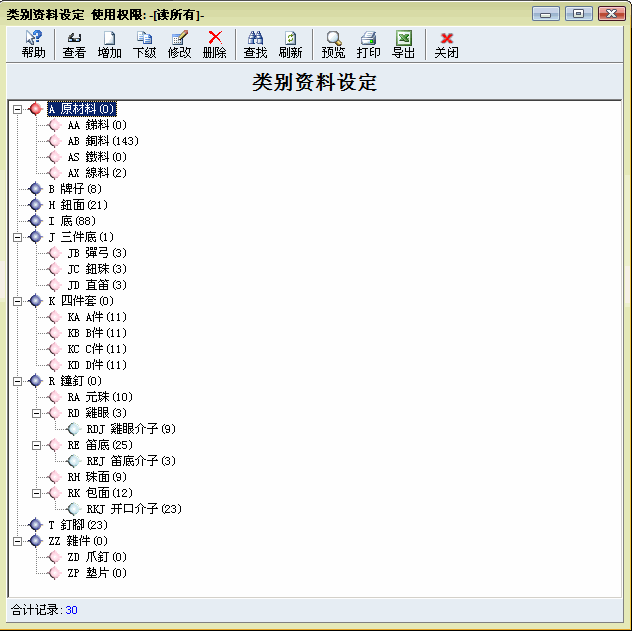Collapse the A 原材料 node
The image size is (632, 631).
click(17, 109)
